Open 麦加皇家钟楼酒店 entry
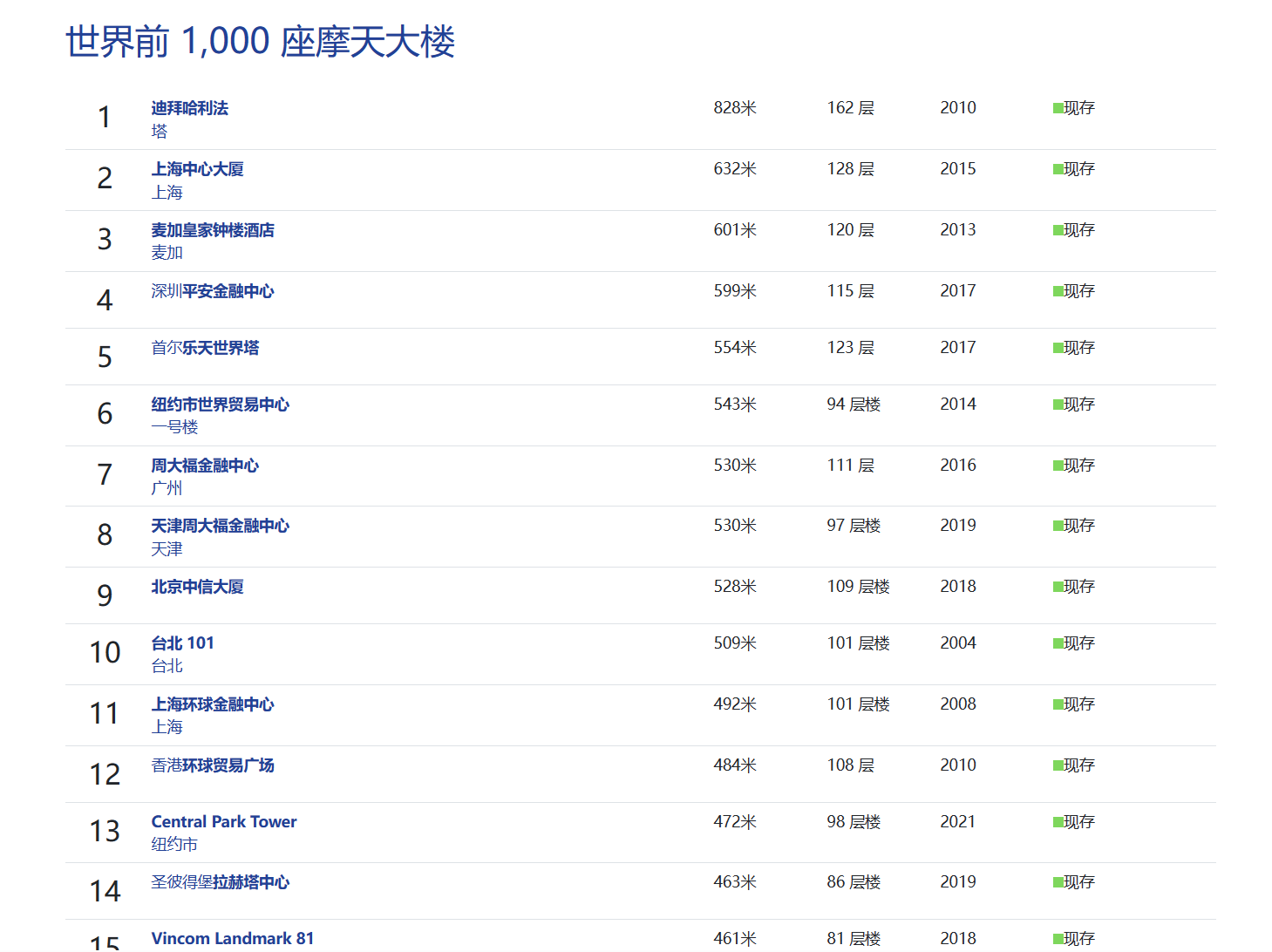The width and height of the screenshot is (1272, 952). click(213, 230)
